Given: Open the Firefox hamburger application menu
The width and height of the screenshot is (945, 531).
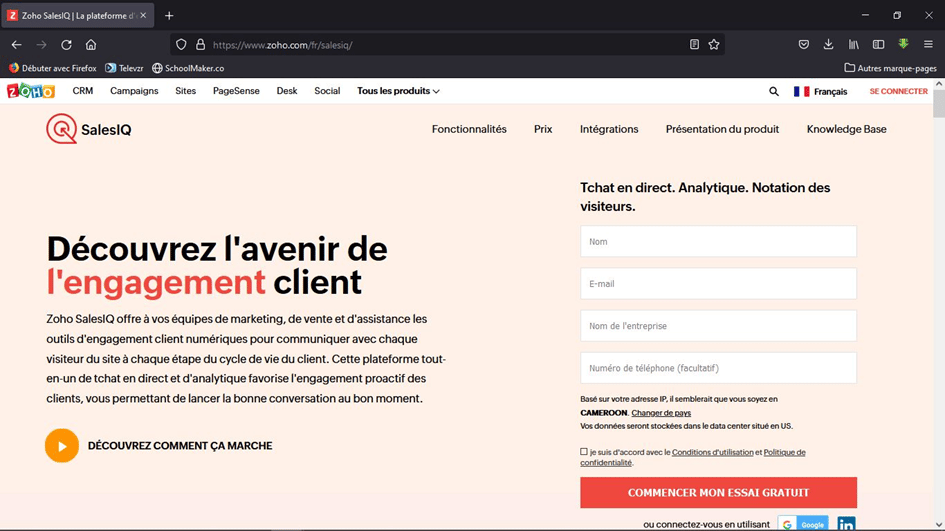Looking at the screenshot, I should [x=928, y=45].
